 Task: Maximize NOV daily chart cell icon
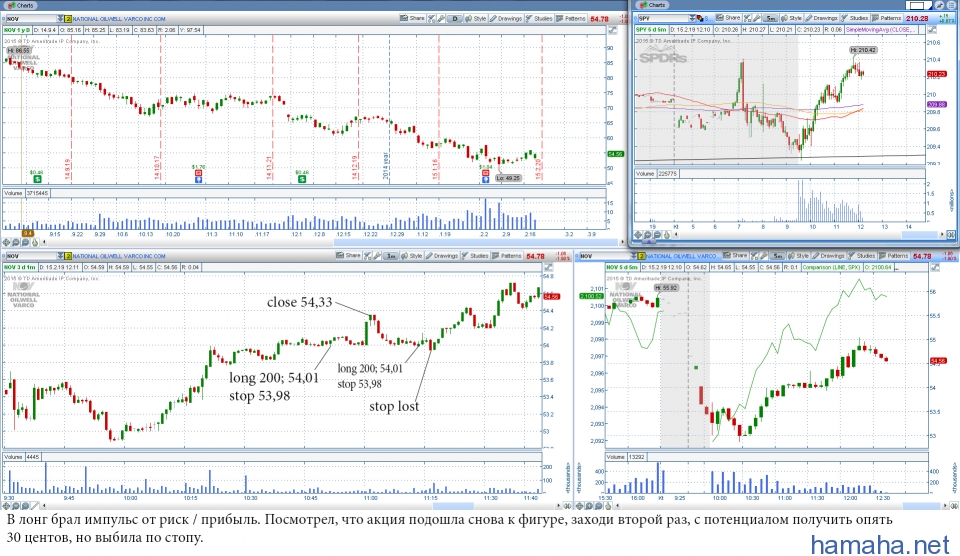613,30
